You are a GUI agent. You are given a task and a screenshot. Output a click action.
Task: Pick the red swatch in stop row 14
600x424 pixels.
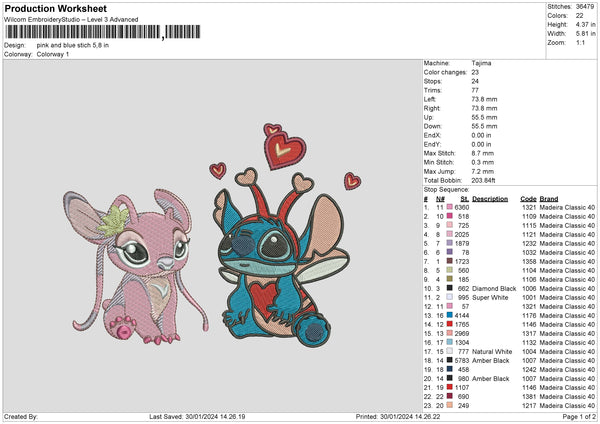pyautogui.click(x=450, y=324)
